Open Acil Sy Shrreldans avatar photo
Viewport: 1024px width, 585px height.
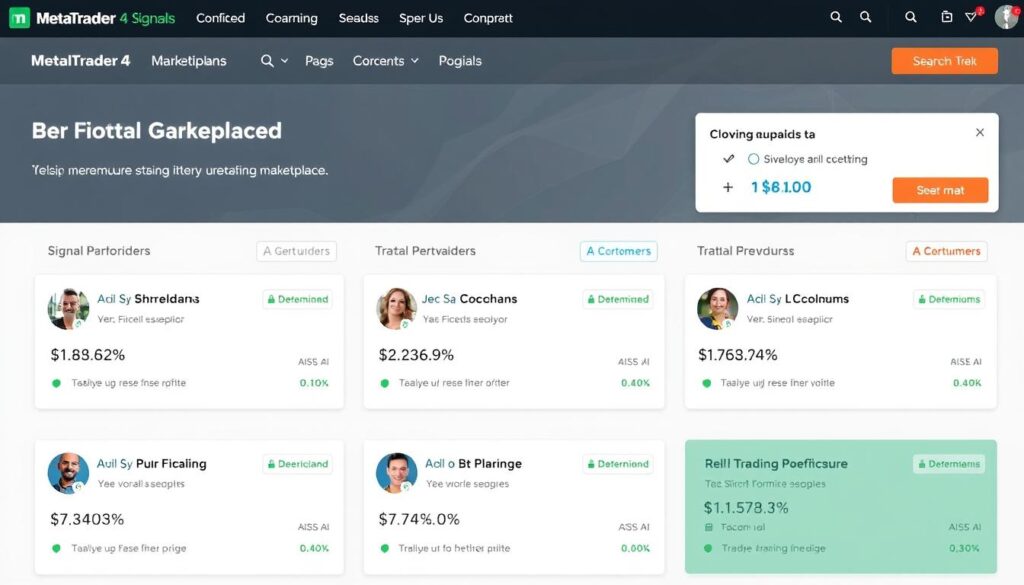pos(68,308)
